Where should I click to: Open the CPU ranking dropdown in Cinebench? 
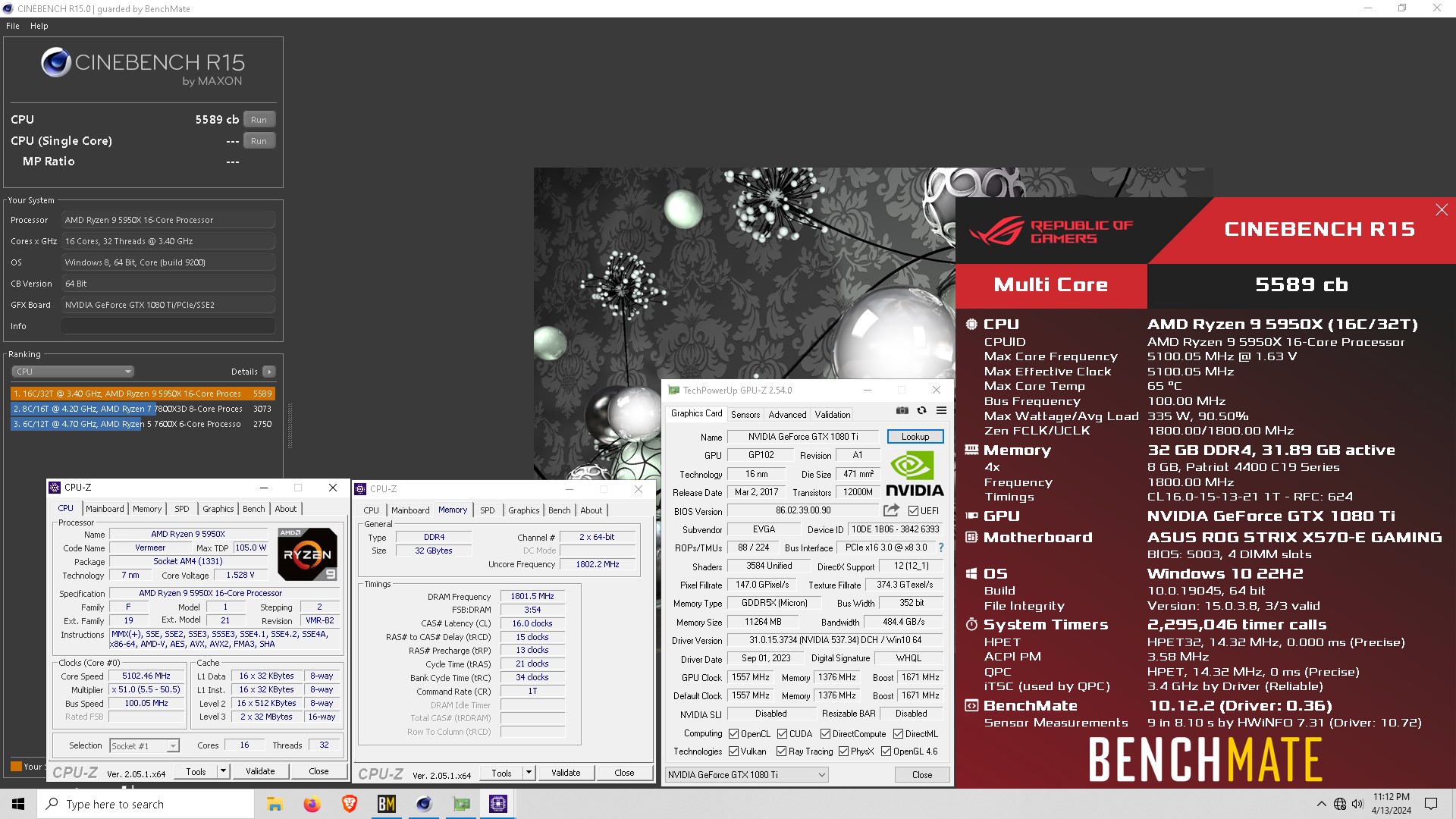[73, 372]
